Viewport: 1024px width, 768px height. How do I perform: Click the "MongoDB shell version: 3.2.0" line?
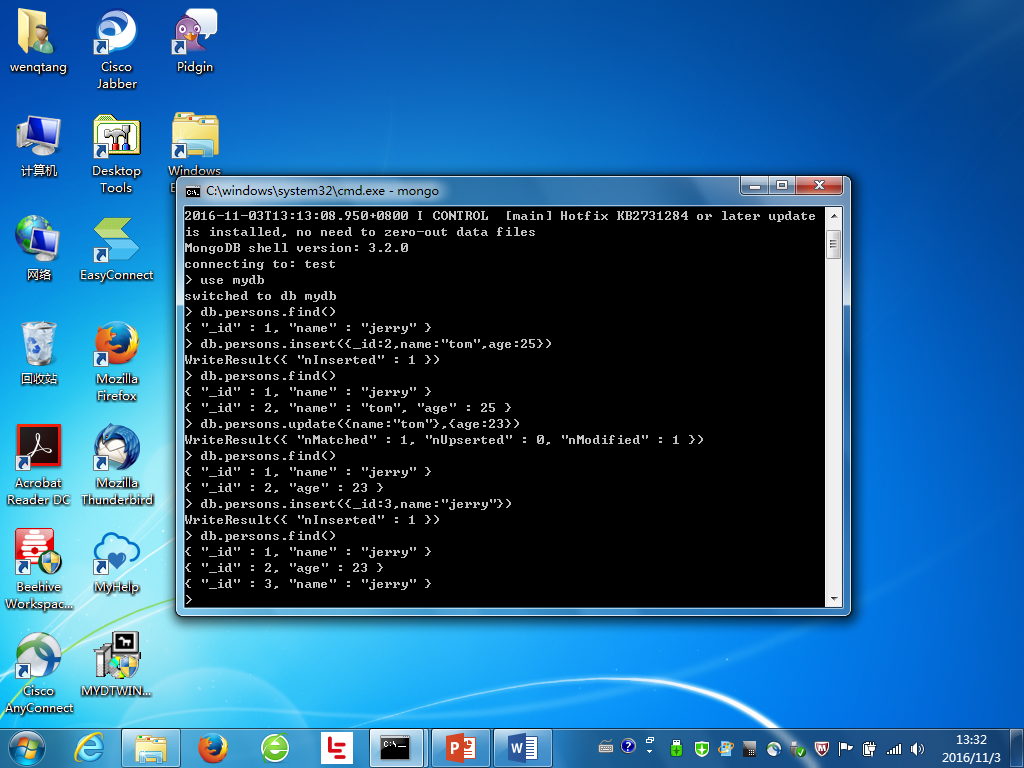(296, 248)
